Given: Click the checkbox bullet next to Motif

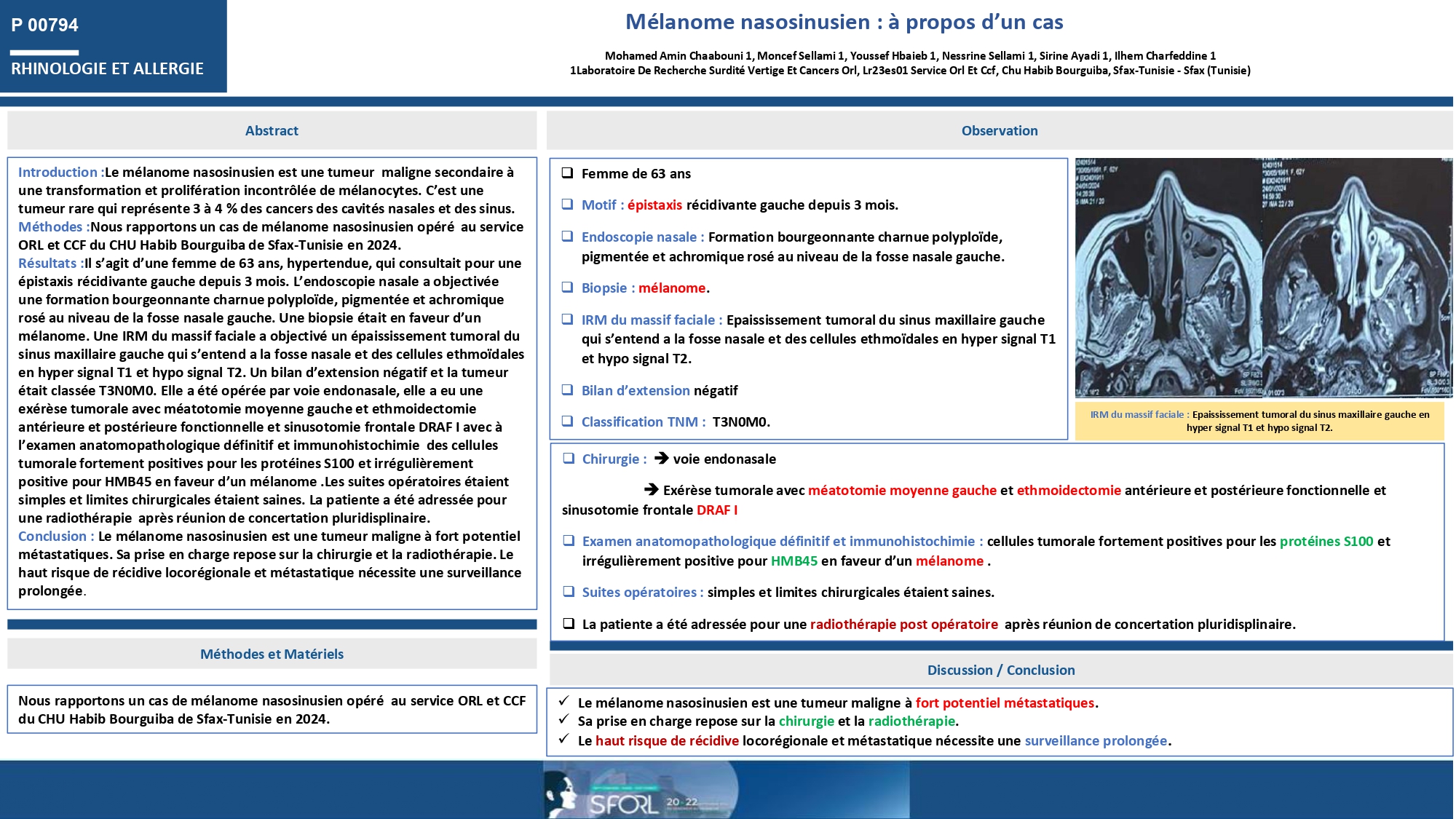Looking at the screenshot, I should tap(567, 205).
